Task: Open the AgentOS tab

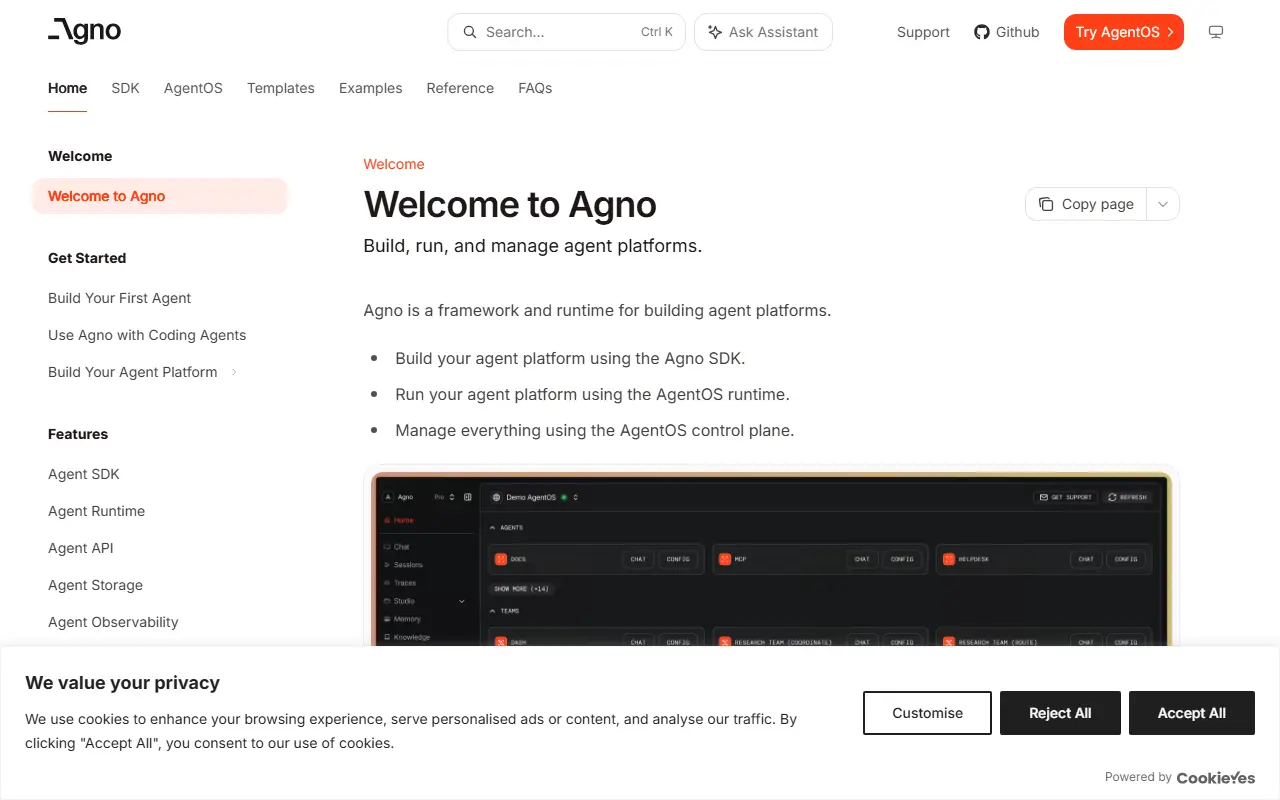Action: point(193,88)
